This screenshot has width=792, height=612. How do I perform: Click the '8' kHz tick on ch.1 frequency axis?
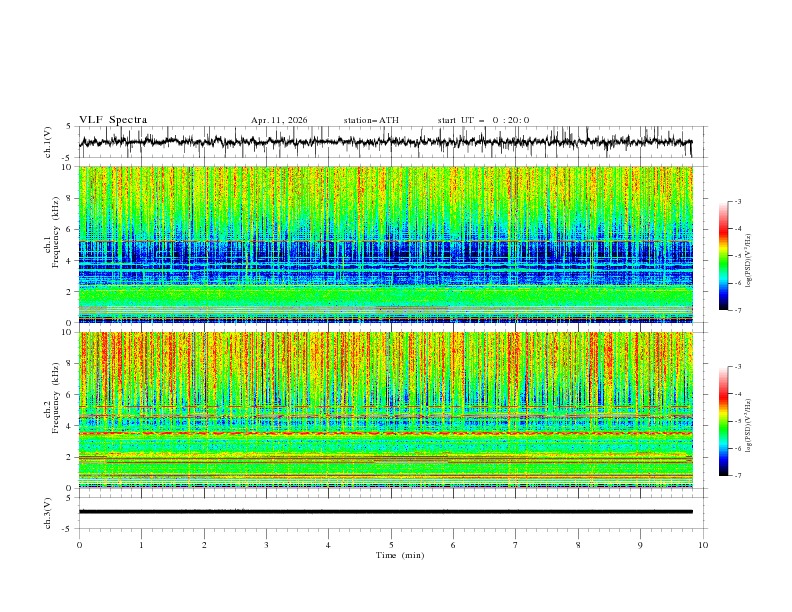[x=70, y=198]
